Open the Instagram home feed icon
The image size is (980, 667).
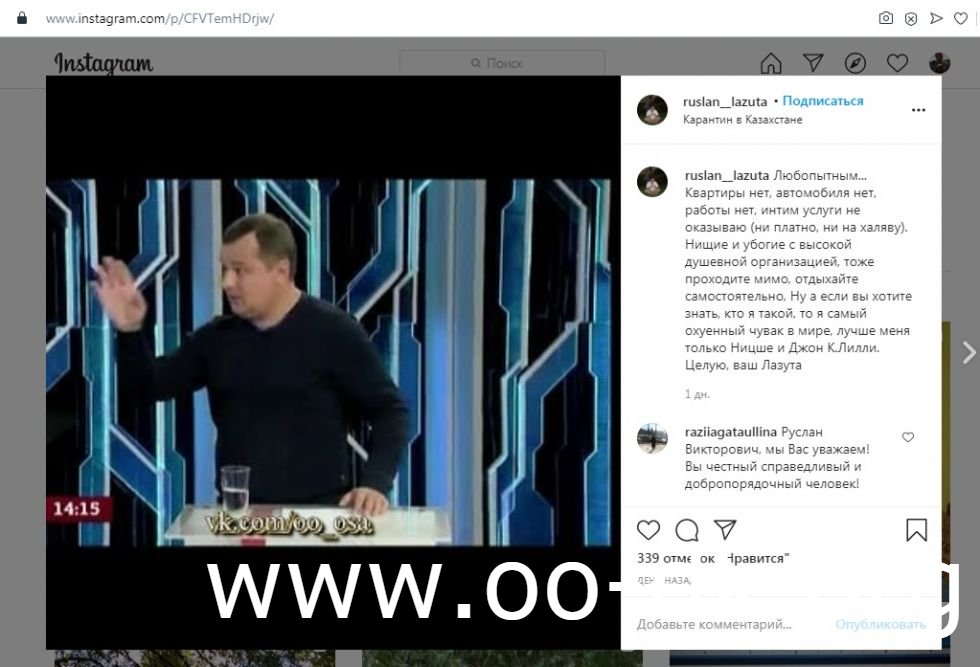click(771, 63)
